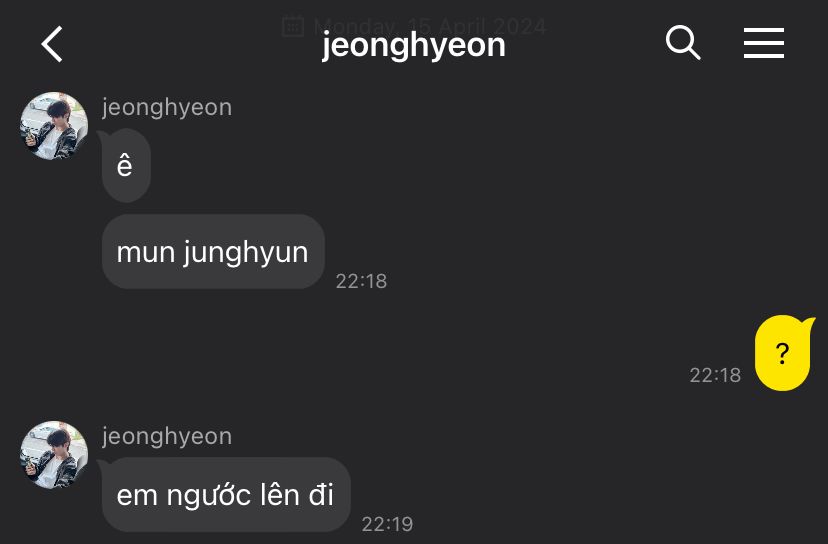Select the 'em ngước lên đi' message
Screen dimensions: 828x544
[x=225, y=494]
